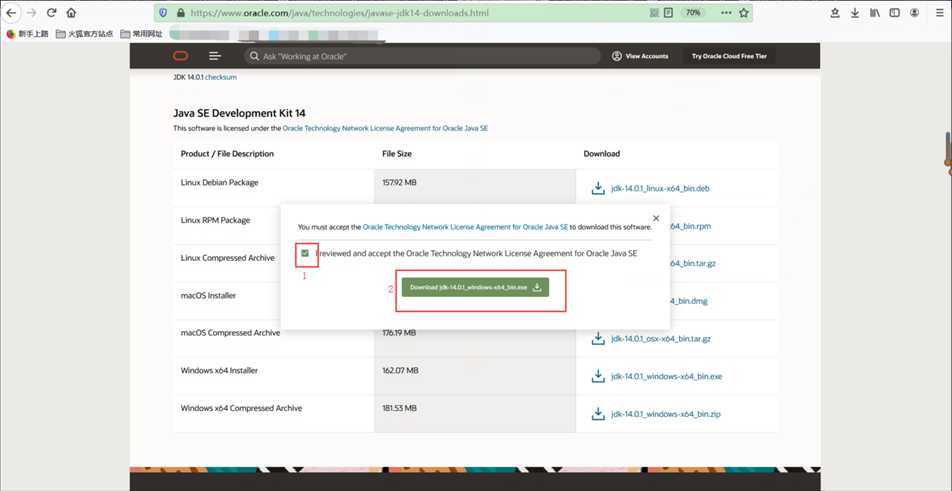Click 'Linux RPM Package' text
Screen dimensions: 952x491
click(215, 220)
